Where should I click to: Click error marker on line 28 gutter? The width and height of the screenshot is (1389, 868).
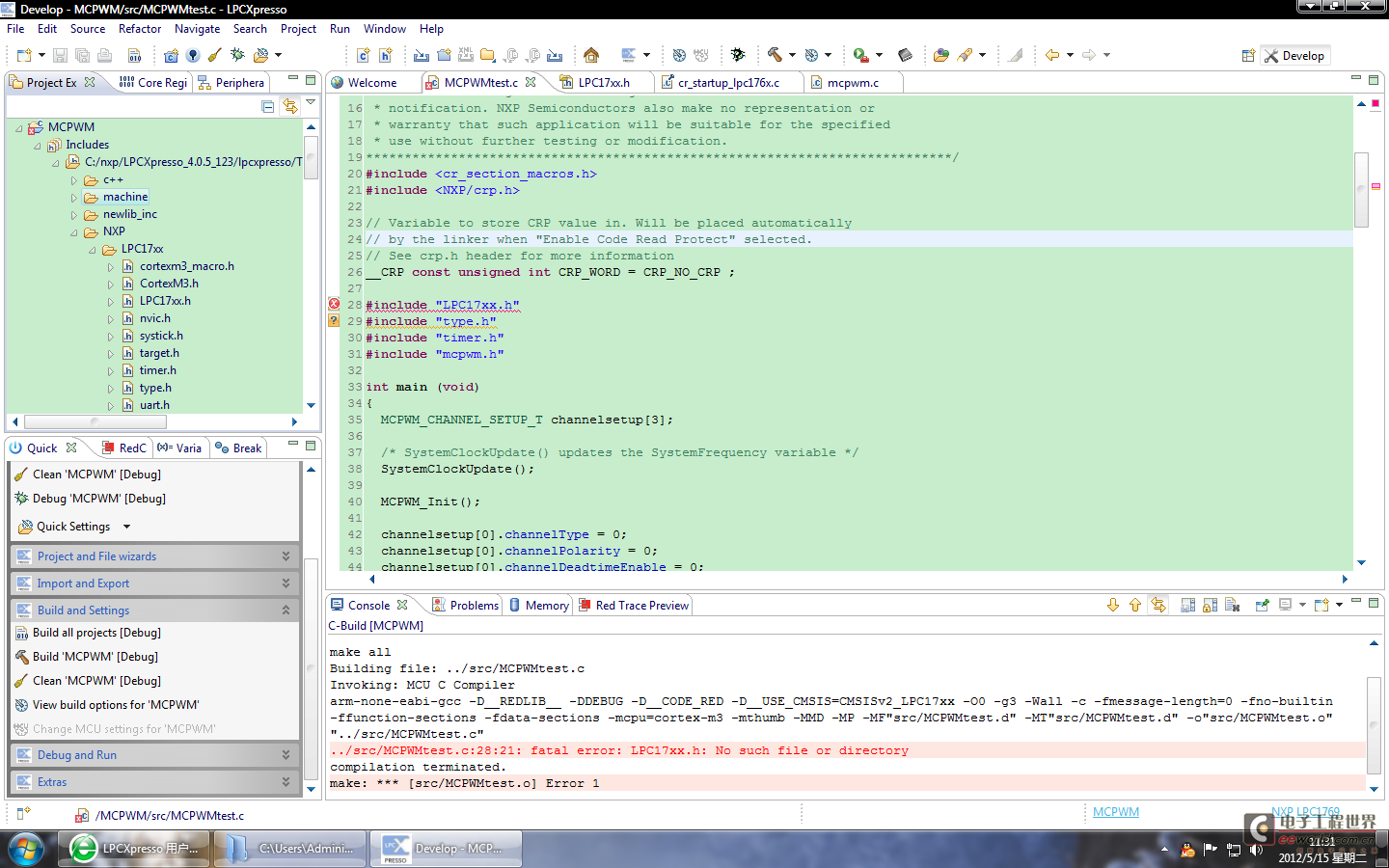(334, 304)
